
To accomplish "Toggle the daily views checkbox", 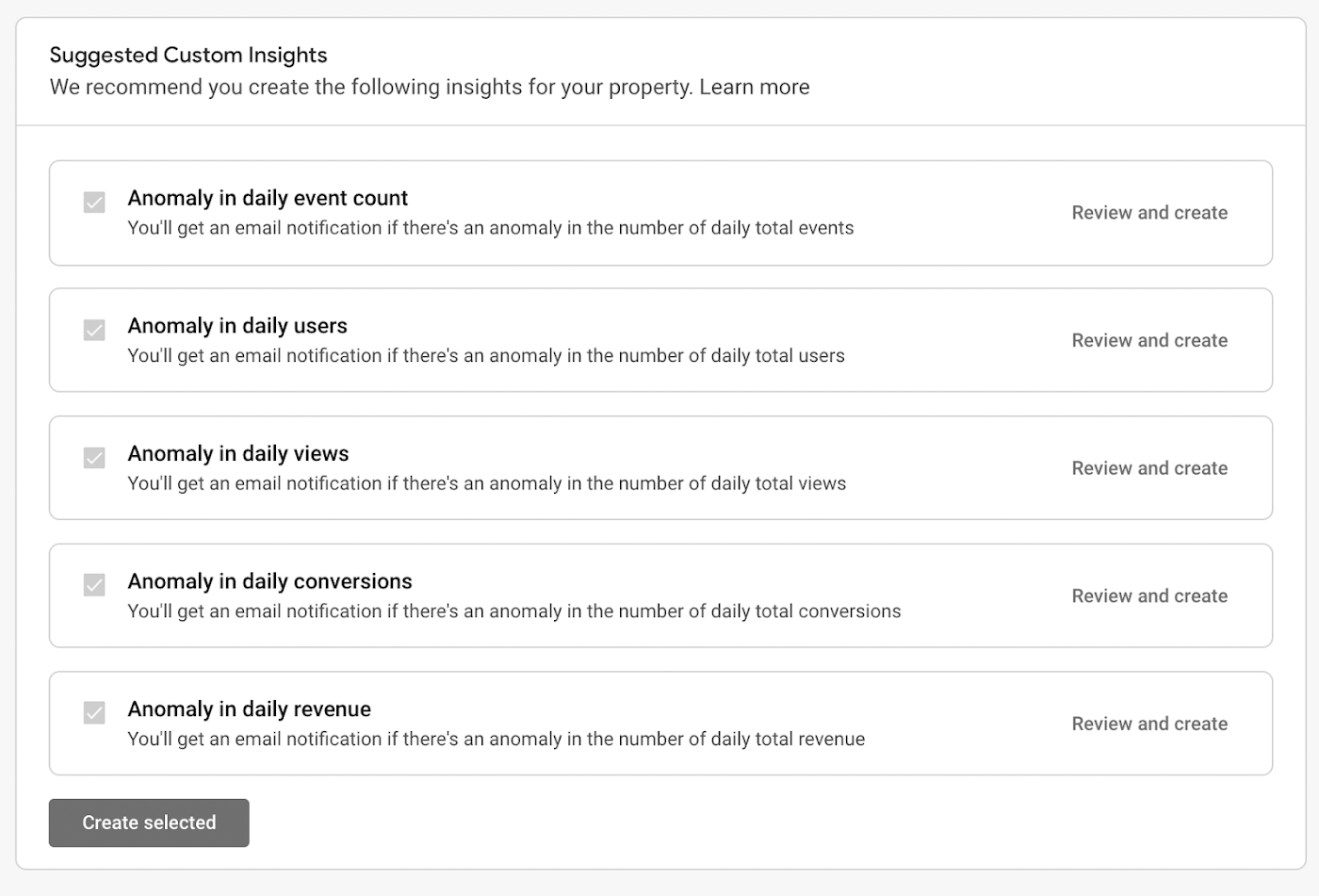I will click(x=94, y=458).
